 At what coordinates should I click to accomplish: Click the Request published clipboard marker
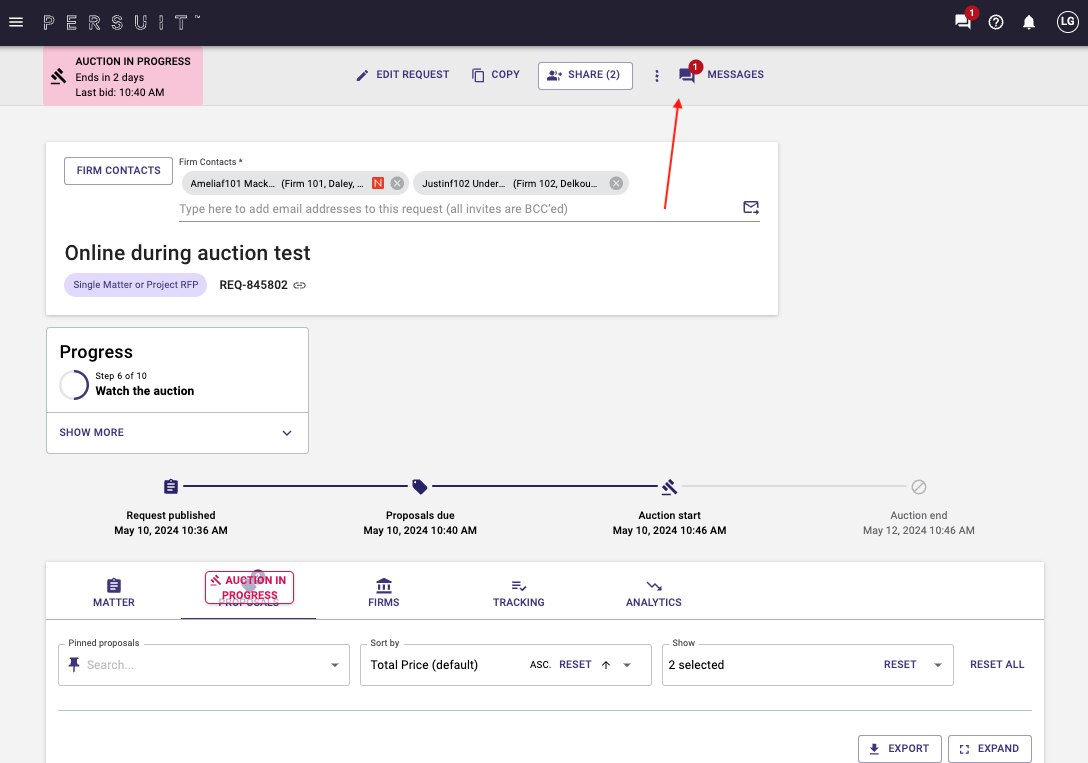point(171,487)
